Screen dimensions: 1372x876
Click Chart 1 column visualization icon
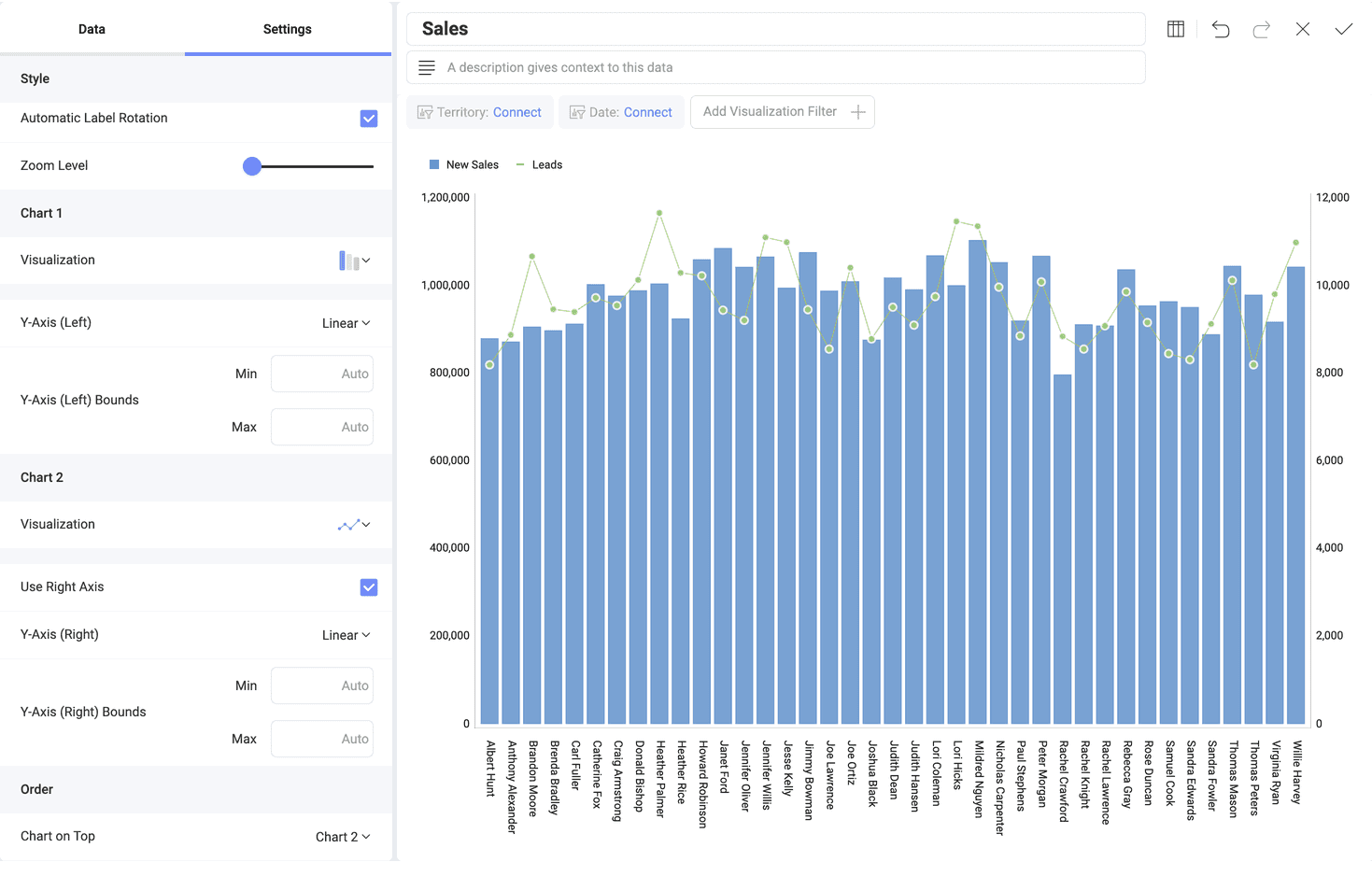click(x=348, y=261)
